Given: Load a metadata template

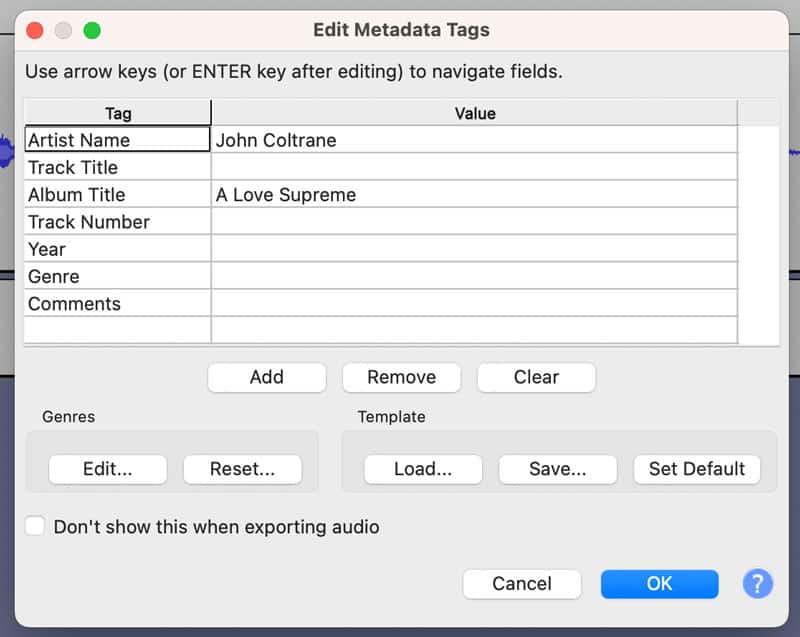Looking at the screenshot, I should point(423,469).
